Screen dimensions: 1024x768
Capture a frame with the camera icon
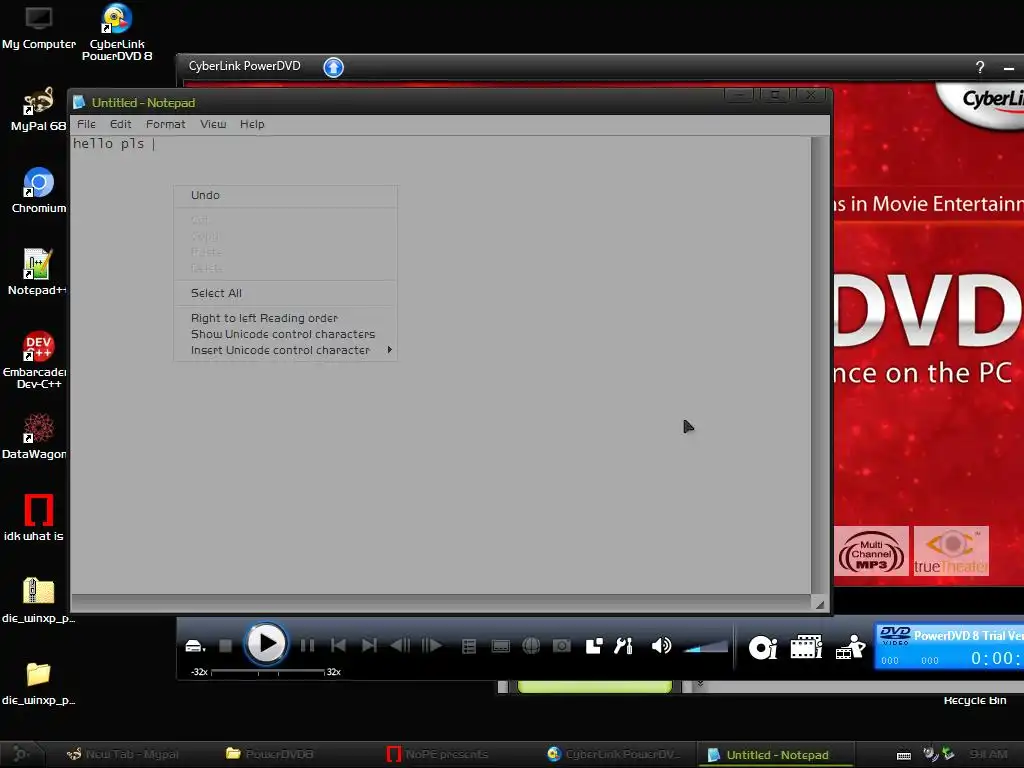coord(562,647)
